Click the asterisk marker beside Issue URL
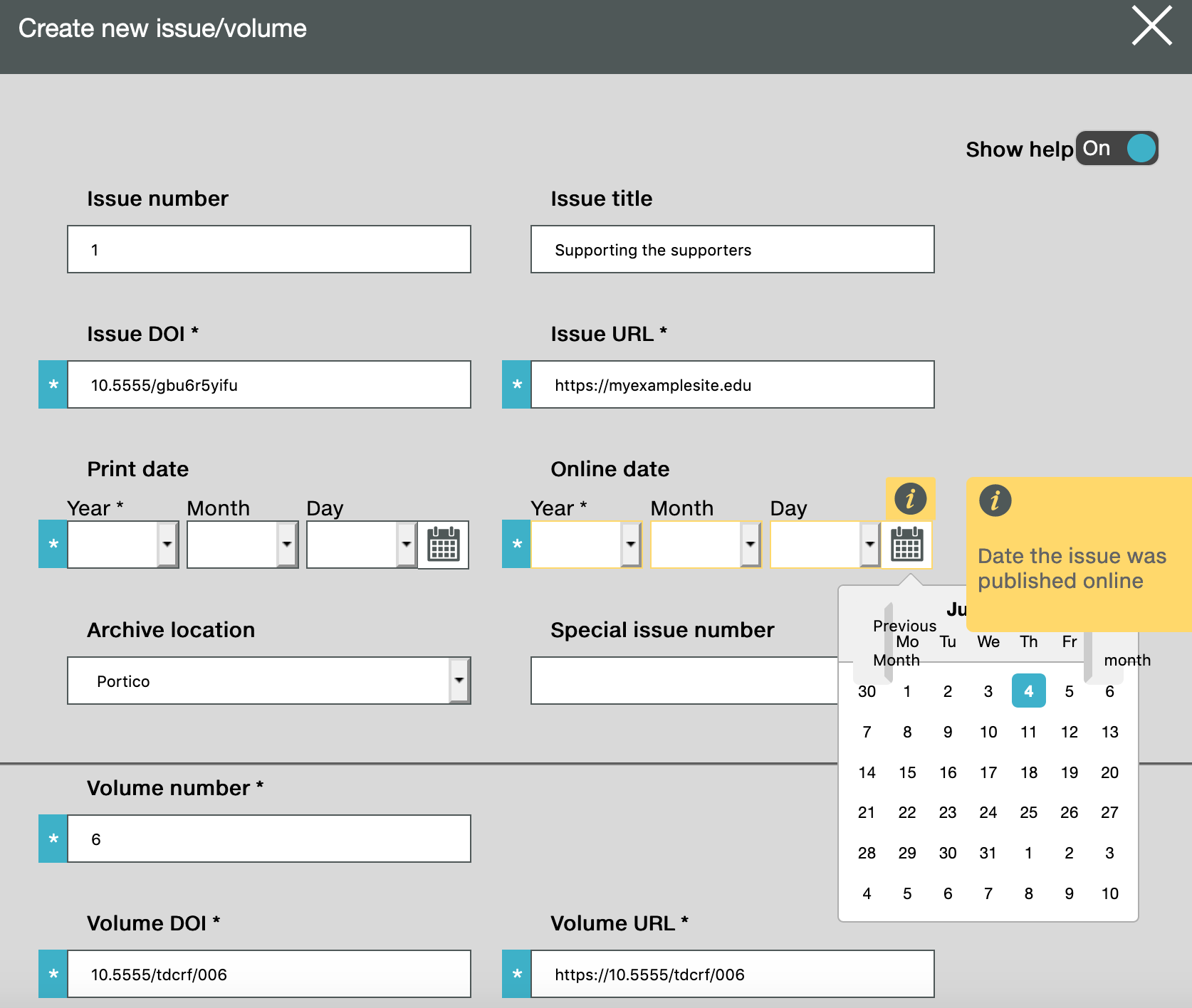The width and height of the screenshot is (1192, 1008). click(x=517, y=385)
